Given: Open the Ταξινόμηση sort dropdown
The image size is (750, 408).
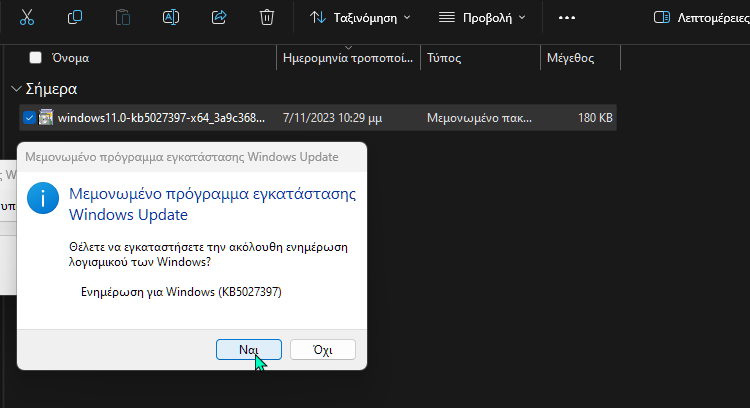Looking at the screenshot, I should [x=360, y=18].
